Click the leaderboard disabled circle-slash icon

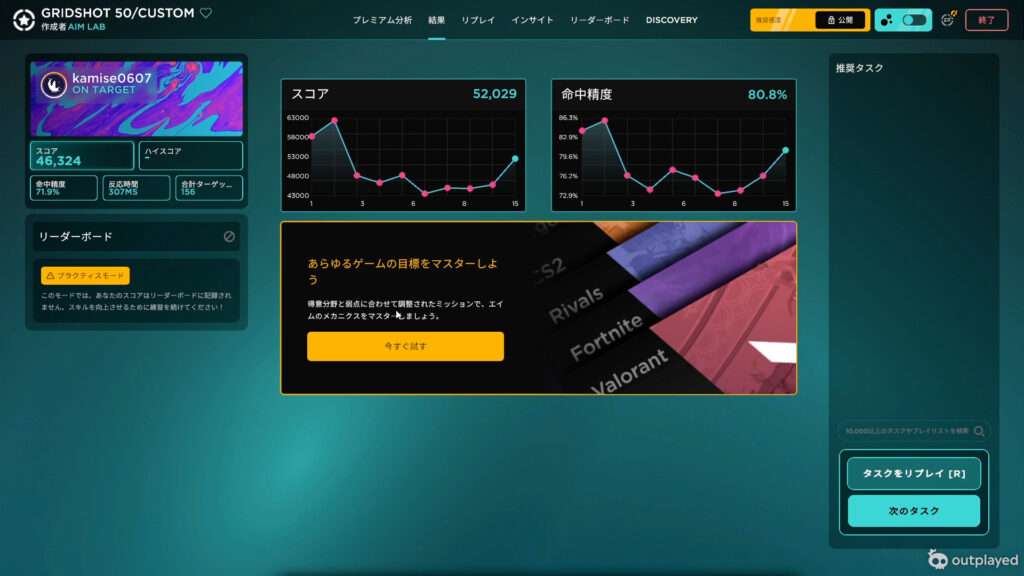229,237
